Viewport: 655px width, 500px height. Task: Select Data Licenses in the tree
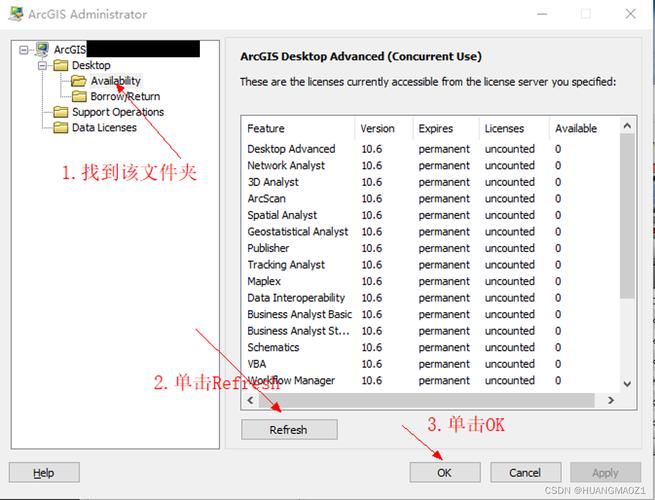[x=104, y=127]
